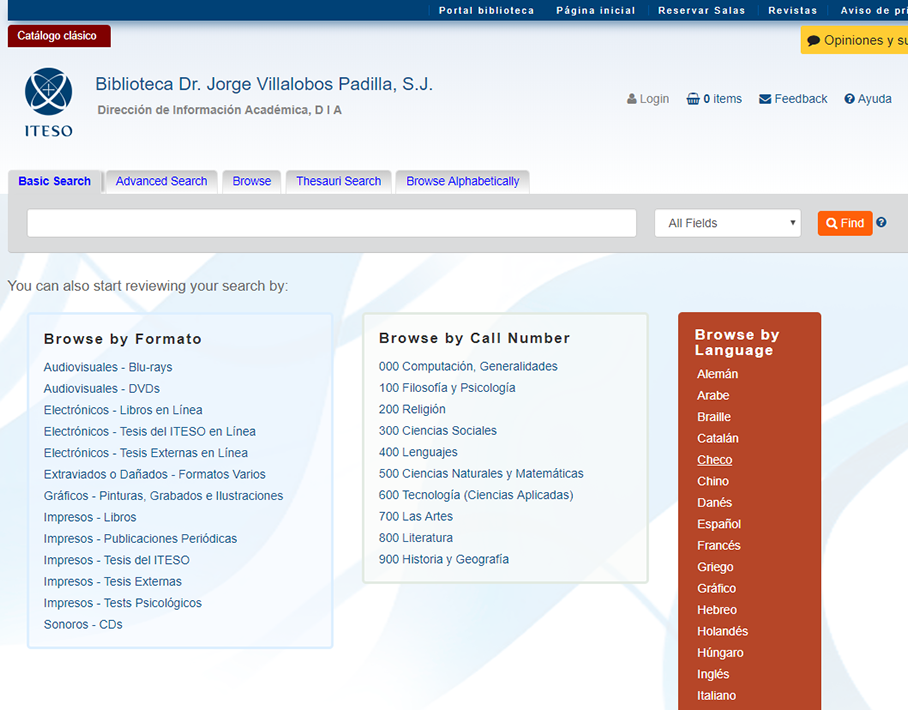The image size is (908, 710).
Task: Browse Audiovisuales - DVDs format
Action: click(x=101, y=389)
